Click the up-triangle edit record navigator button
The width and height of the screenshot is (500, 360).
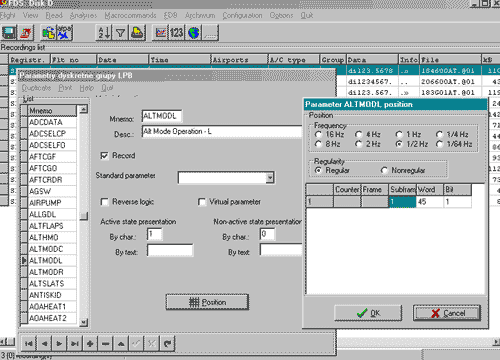click(x=121, y=343)
